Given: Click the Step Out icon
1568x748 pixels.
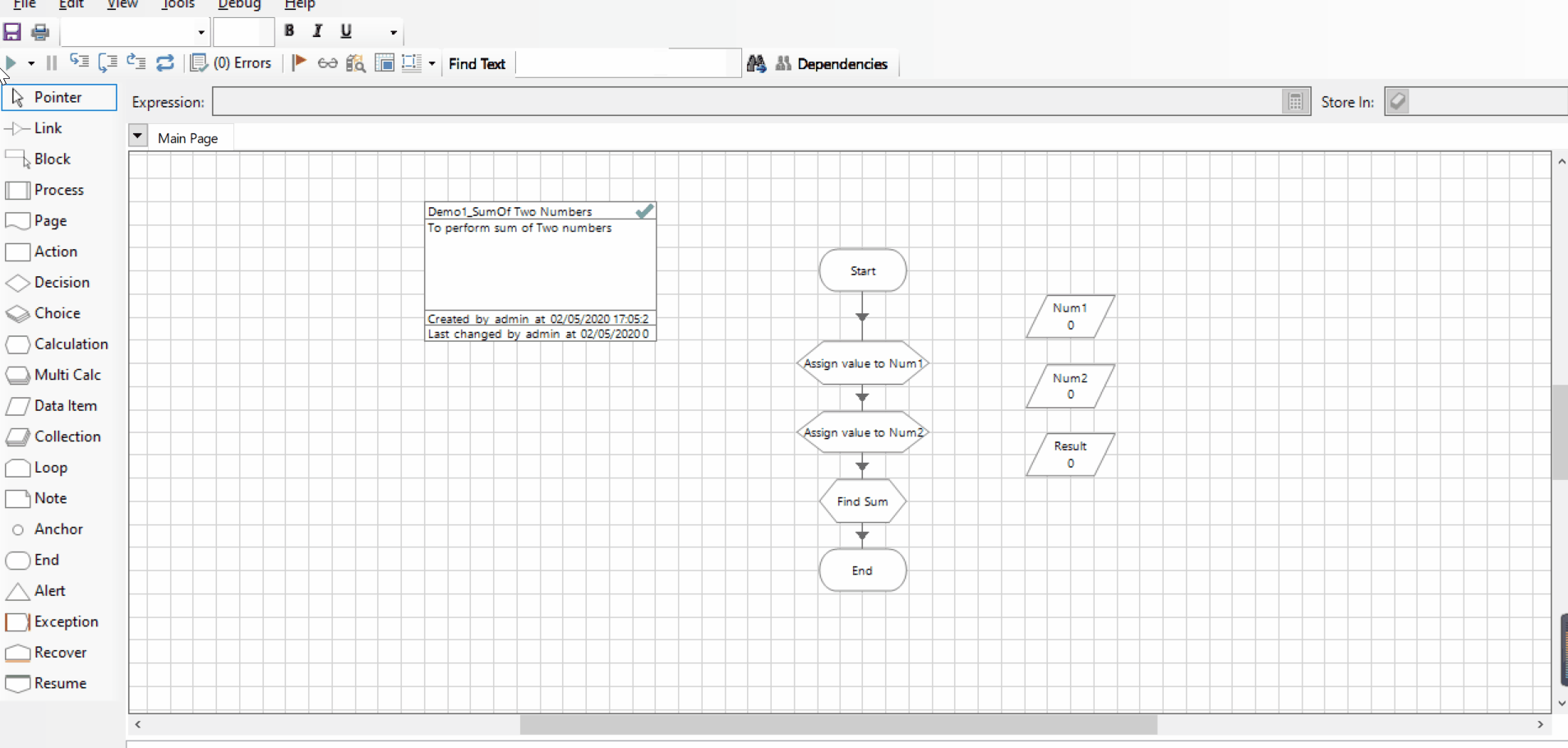Looking at the screenshot, I should tap(136, 62).
